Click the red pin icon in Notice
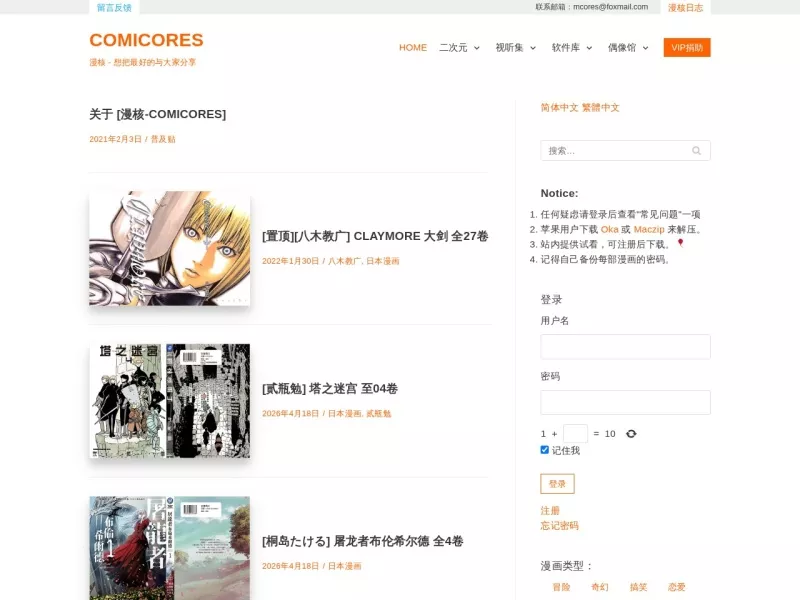The width and height of the screenshot is (800, 600). point(680,243)
